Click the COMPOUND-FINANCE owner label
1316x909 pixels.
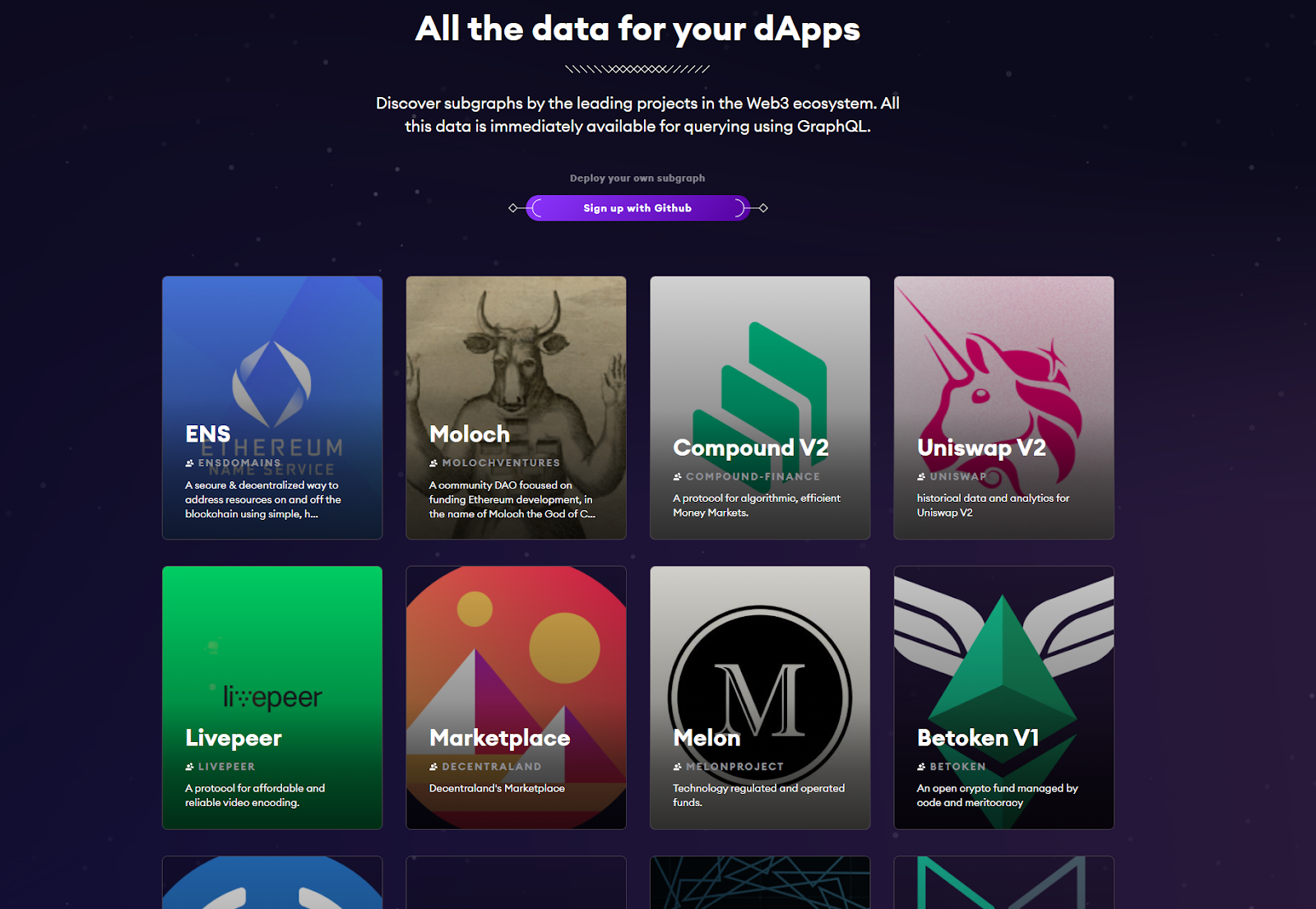click(x=753, y=476)
